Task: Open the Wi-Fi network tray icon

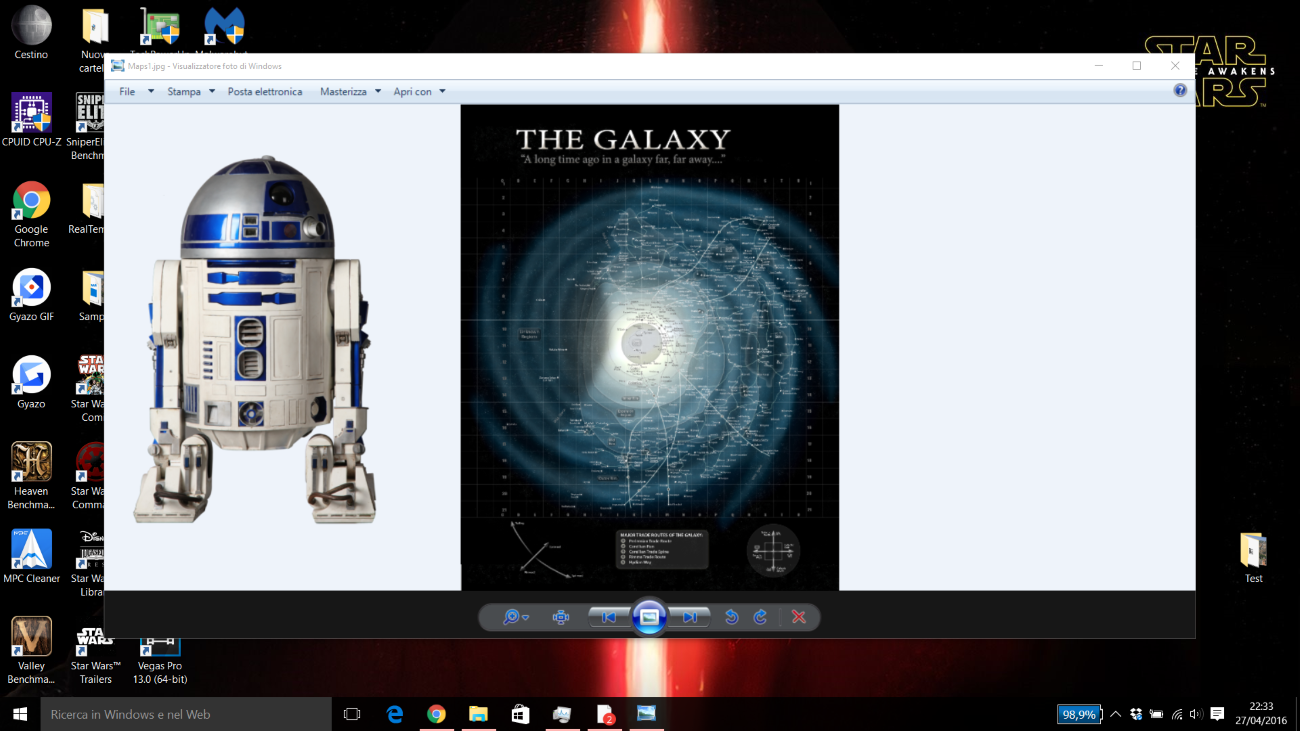Action: pos(1177,714)
